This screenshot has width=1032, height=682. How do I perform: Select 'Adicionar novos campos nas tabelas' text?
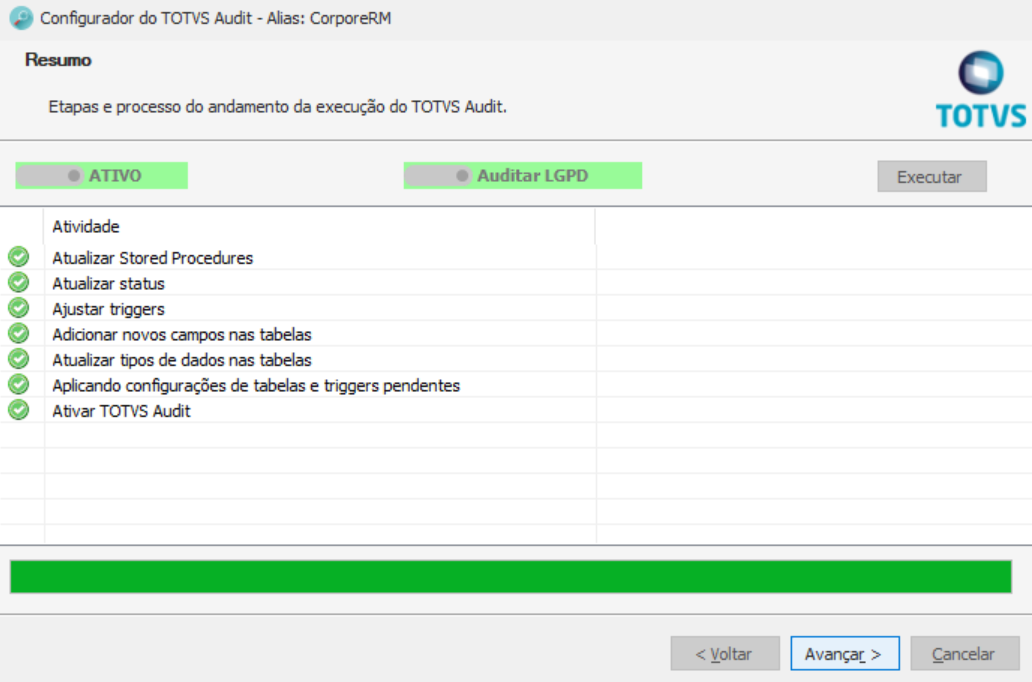tap(182, 334)
